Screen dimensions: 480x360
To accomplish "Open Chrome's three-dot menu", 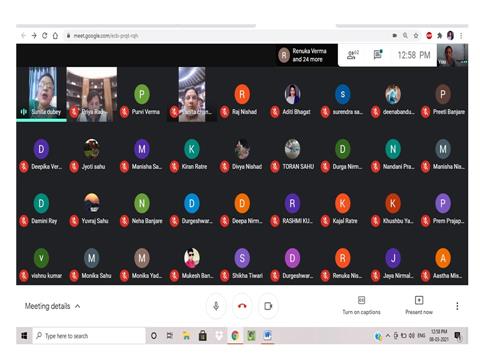I will tap(461, 35).
